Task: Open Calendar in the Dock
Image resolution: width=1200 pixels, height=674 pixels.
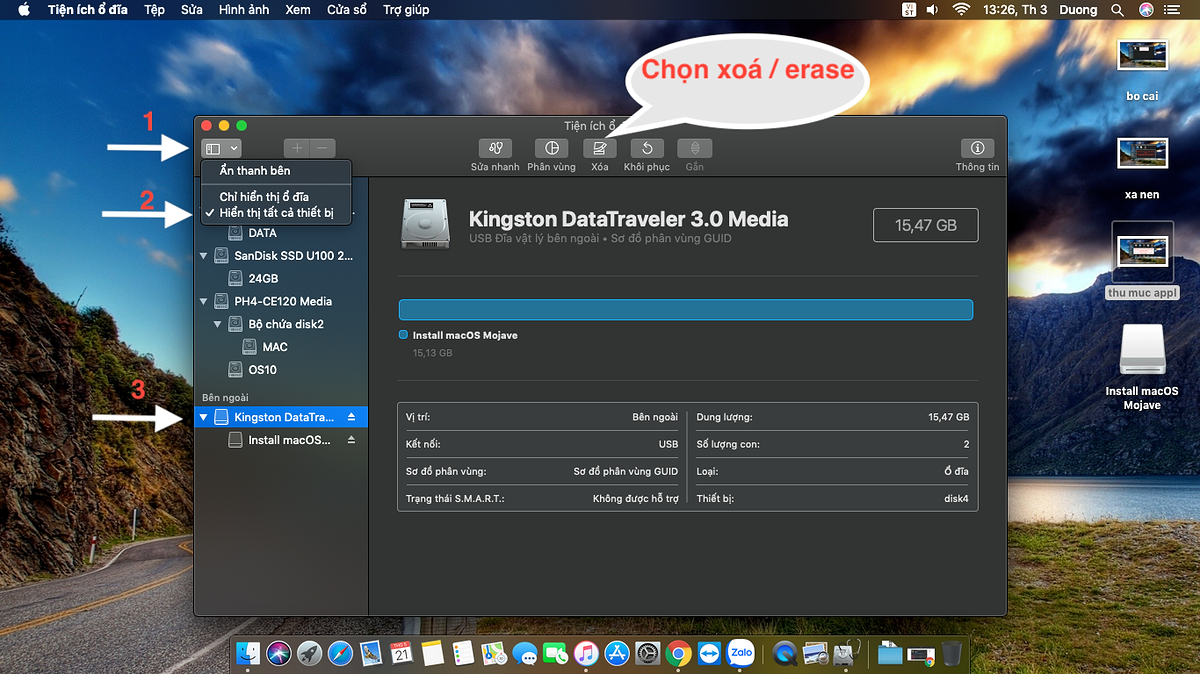Action: pyautogui.click(x=402, y=654)
